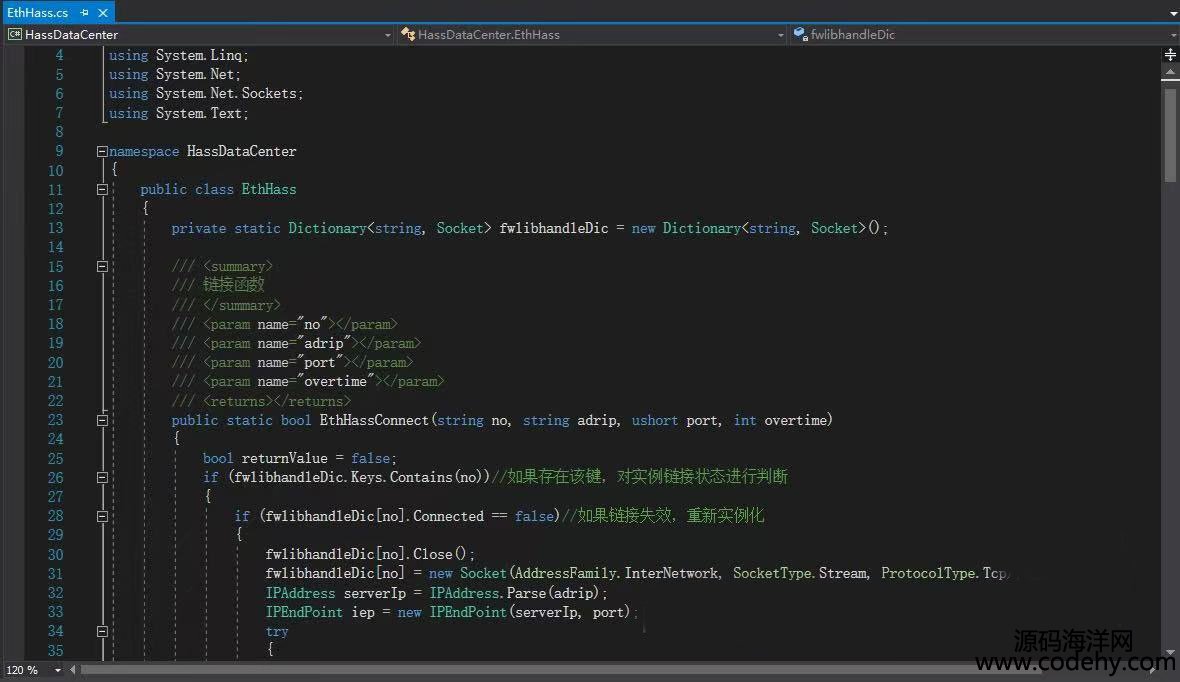Image resolution: width=1180 pixels, height=682 pixels.
Task: Click 'Keys.Contains' on line 26
Action: (x=402, y=477)
